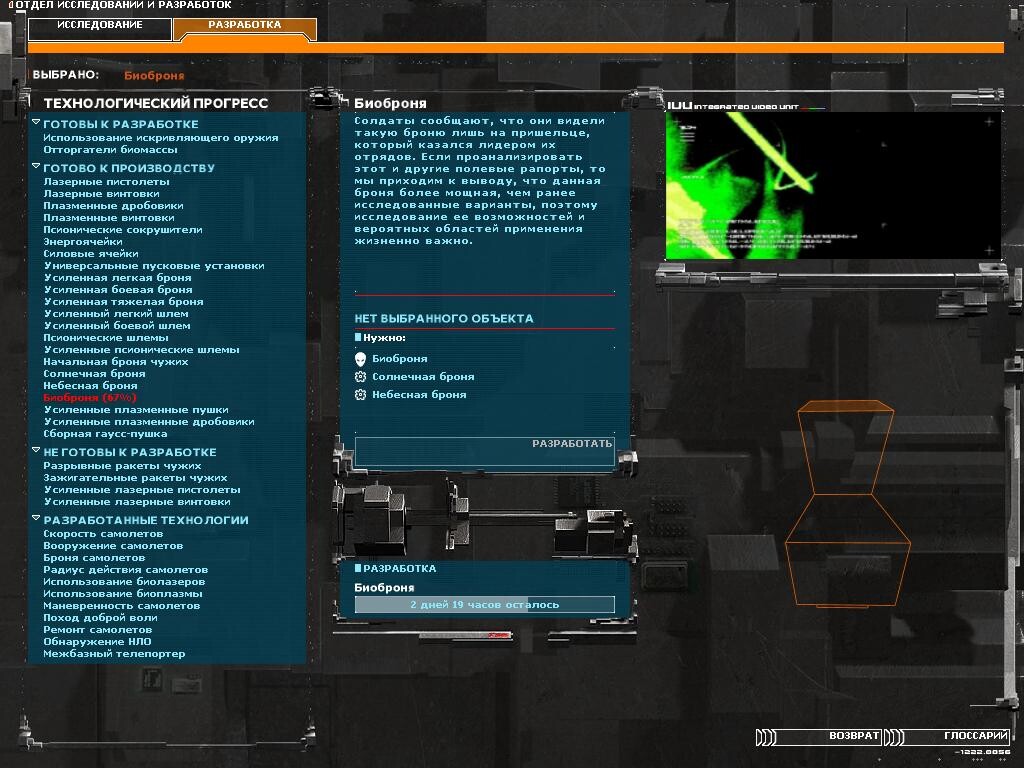
Task: Select Усиленные лазерные винтовки
Action: [136, 502]
